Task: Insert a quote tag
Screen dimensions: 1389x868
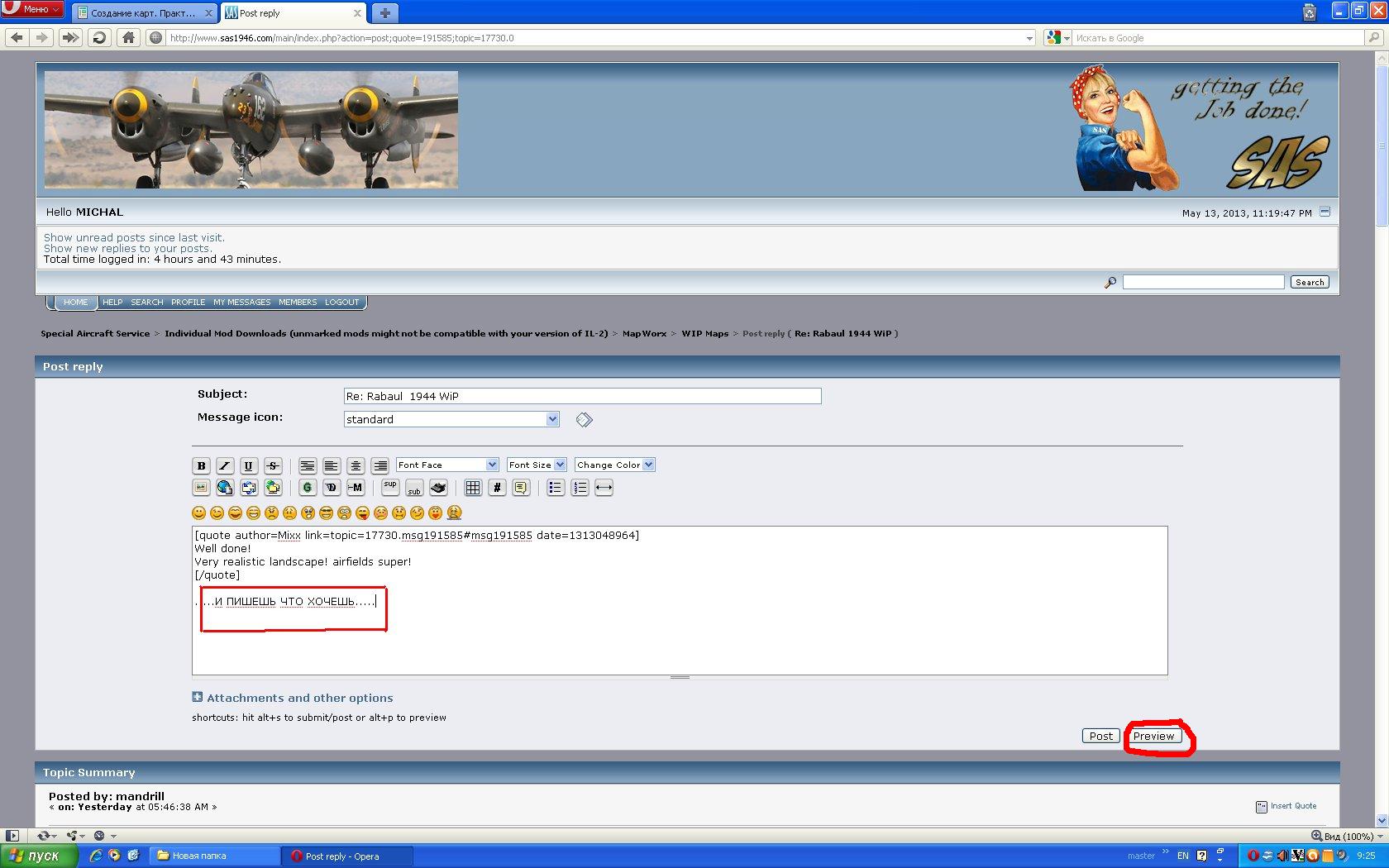Action: tap(521, 488)
